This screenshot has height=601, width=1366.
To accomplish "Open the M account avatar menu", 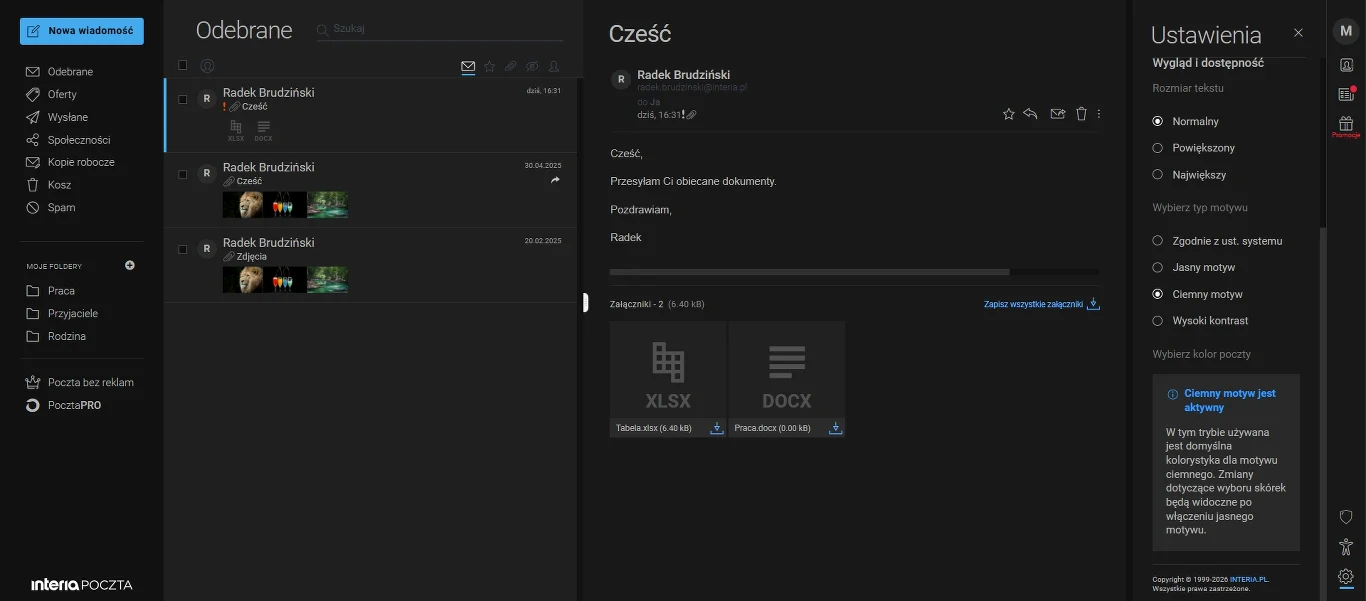I will 1346,31.
